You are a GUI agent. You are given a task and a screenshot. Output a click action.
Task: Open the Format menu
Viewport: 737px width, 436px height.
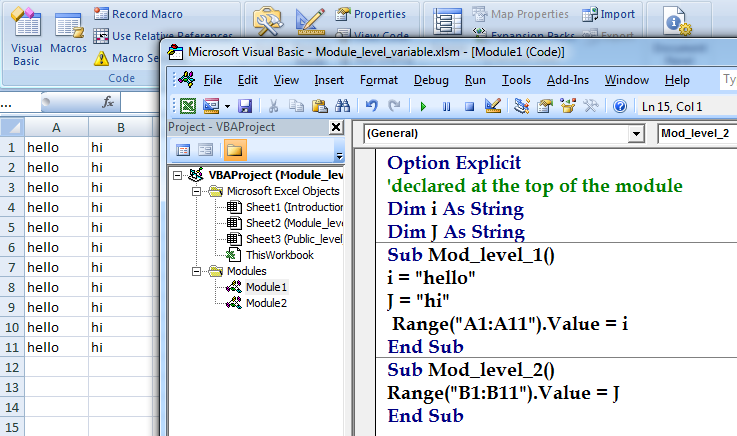pyautogui.click(x=379, y=80)
